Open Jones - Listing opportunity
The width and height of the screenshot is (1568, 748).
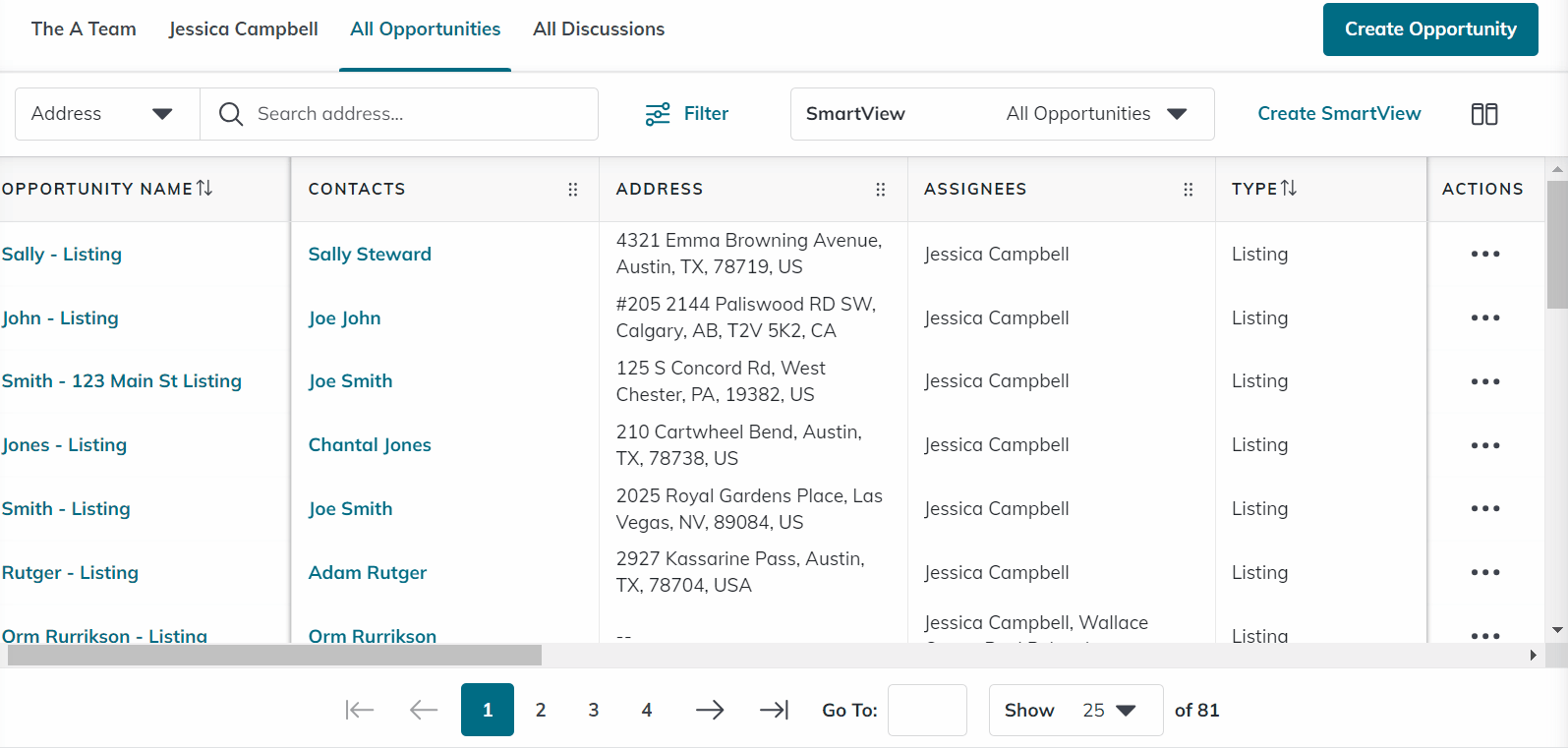pyautogui.click(x=64, y=445)
